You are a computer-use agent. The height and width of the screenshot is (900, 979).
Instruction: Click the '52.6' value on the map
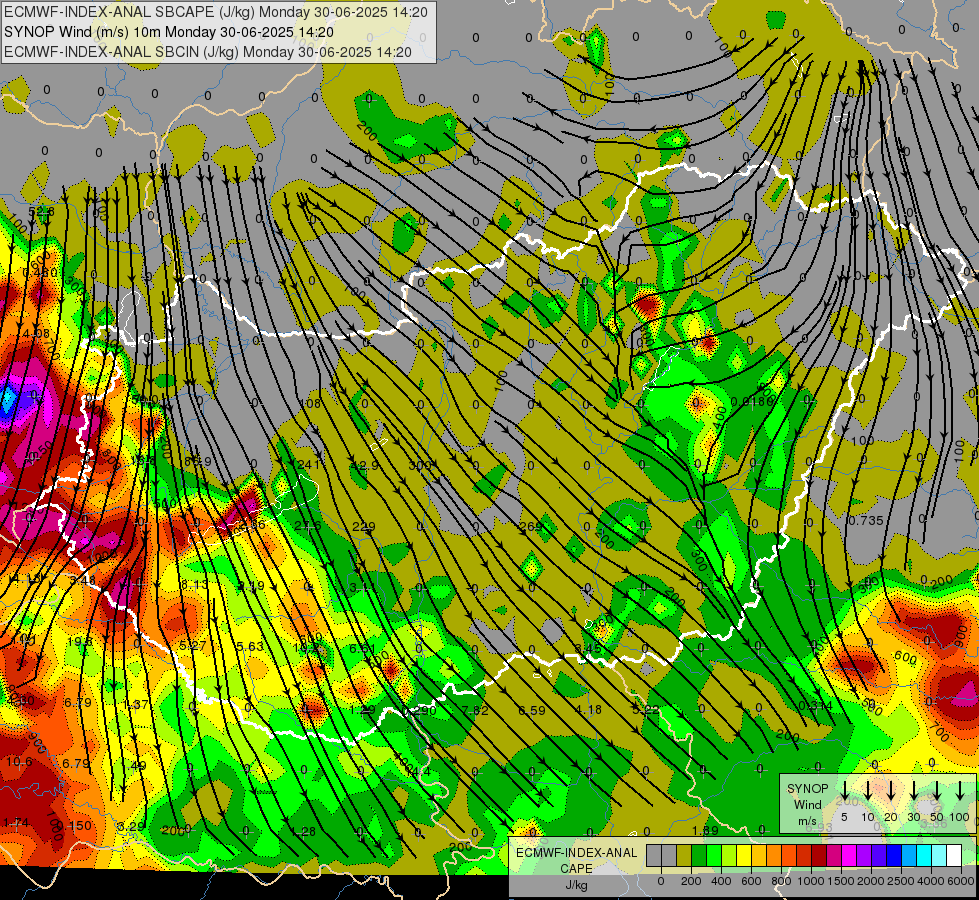point(41,212)
